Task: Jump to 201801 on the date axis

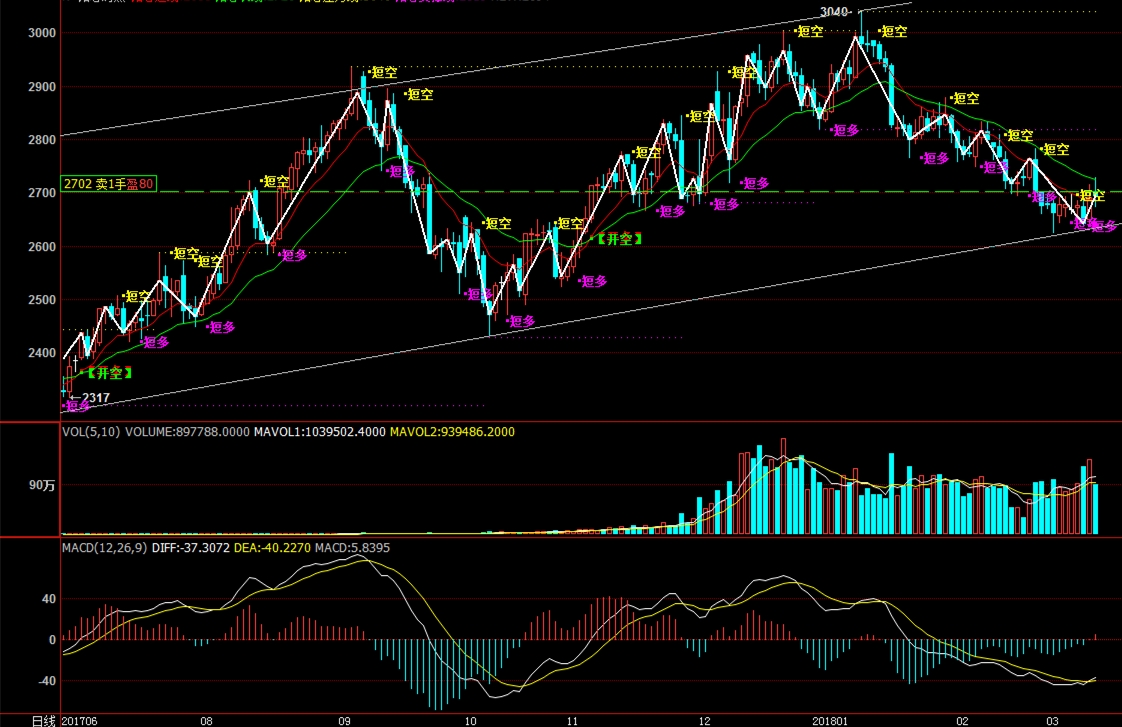Action: coord(829,720)
